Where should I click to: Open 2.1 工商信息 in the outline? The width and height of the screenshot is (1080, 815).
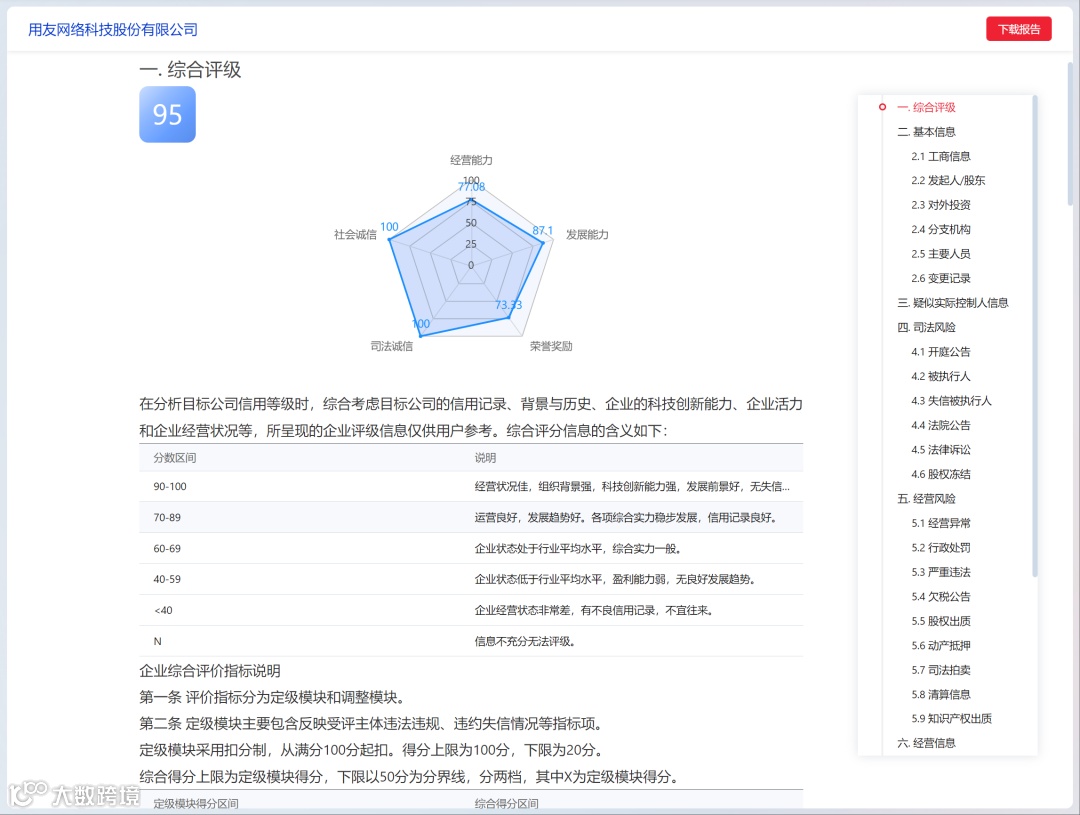[940, 156]
